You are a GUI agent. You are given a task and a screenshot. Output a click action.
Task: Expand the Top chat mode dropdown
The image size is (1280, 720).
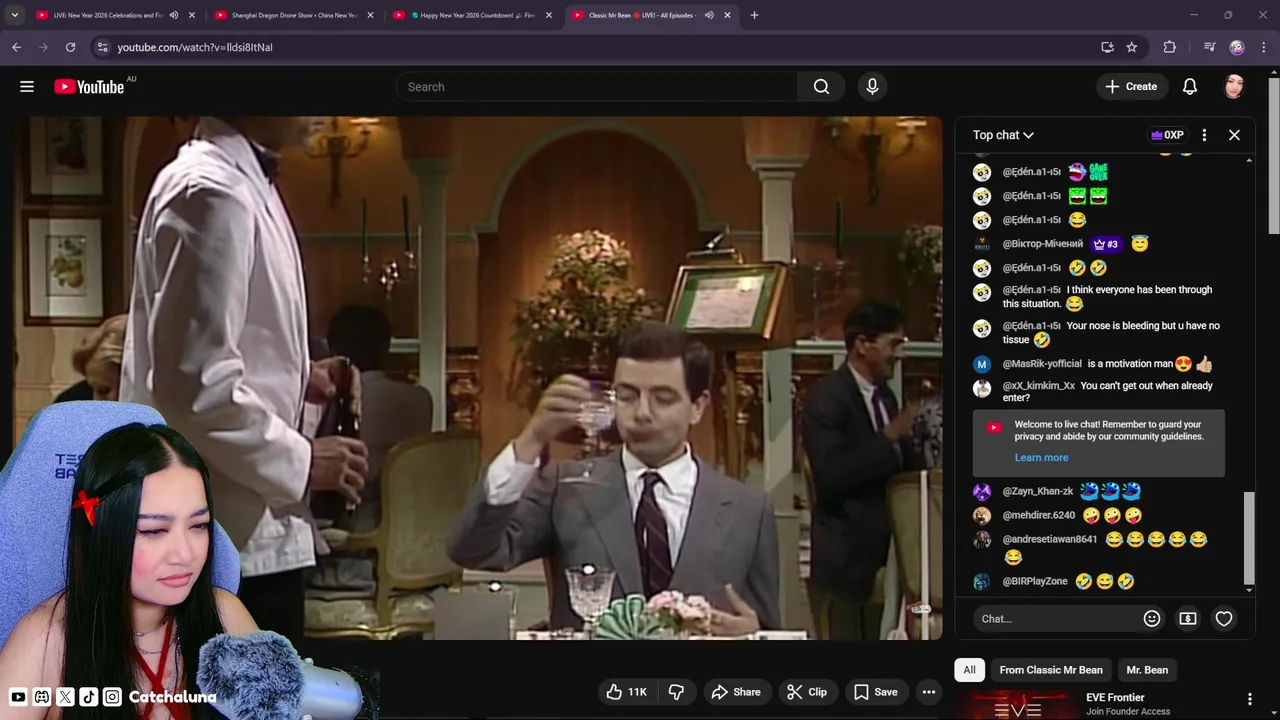click(1003, 135)
